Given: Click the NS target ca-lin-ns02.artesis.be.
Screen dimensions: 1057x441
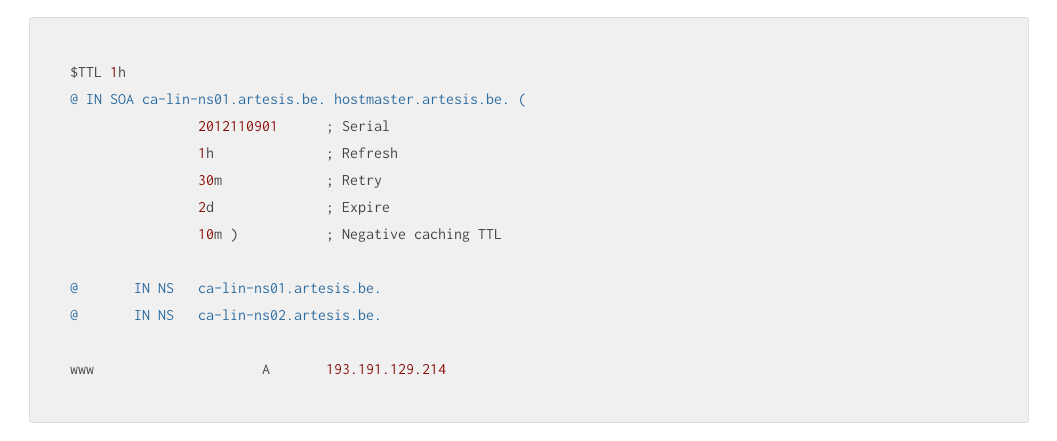Looking at the screenshot, I should [289, 315].
